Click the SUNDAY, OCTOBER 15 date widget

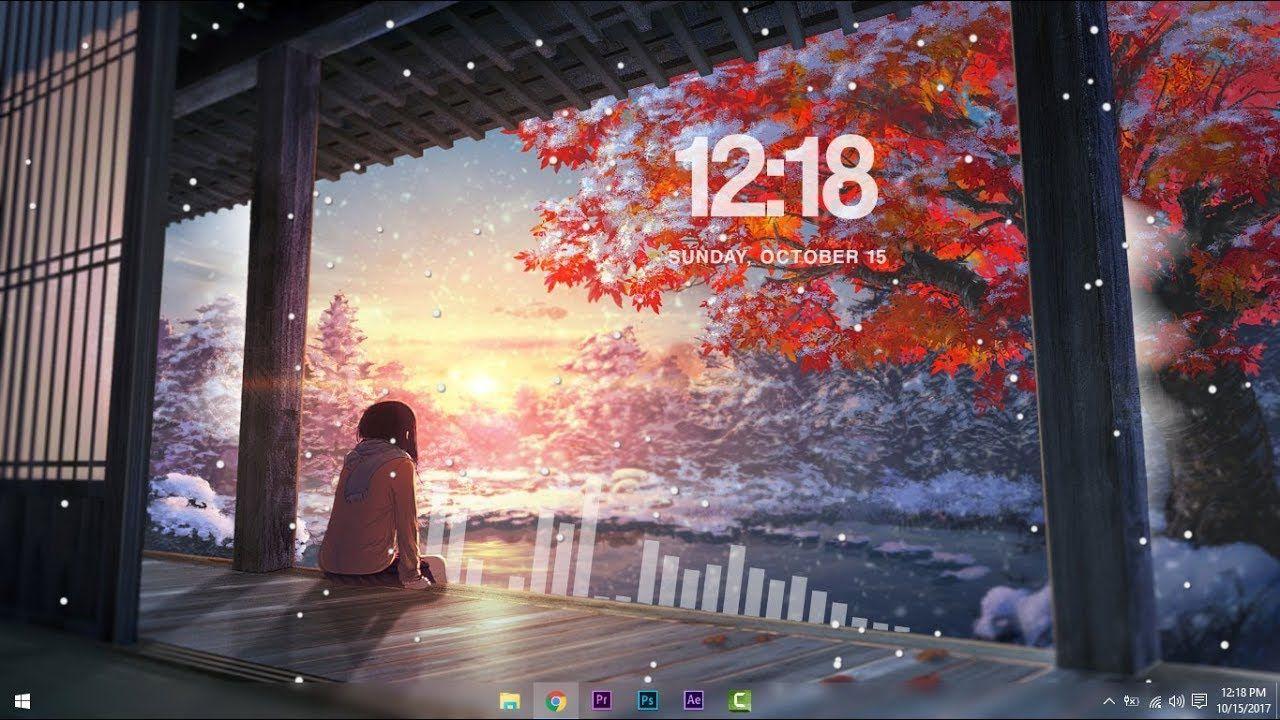click(x=777, y=256)
